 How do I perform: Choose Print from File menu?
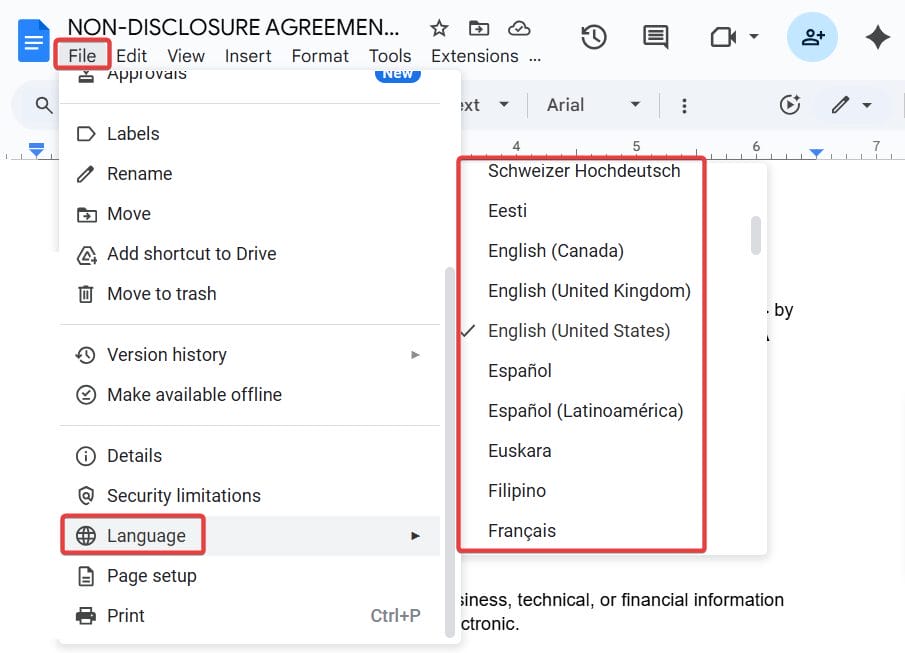point(250,616)
